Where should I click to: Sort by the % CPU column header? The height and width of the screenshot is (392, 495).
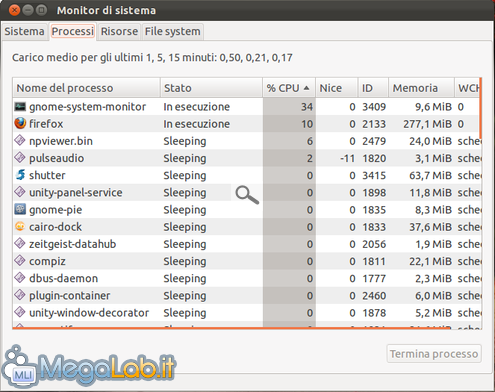pos(289,88)
